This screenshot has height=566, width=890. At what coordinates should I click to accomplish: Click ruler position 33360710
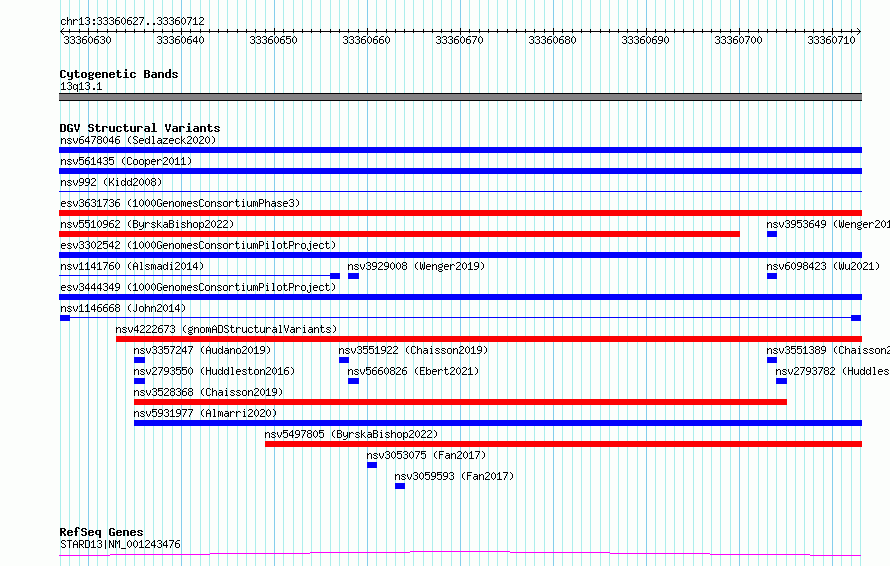[832, 40]
